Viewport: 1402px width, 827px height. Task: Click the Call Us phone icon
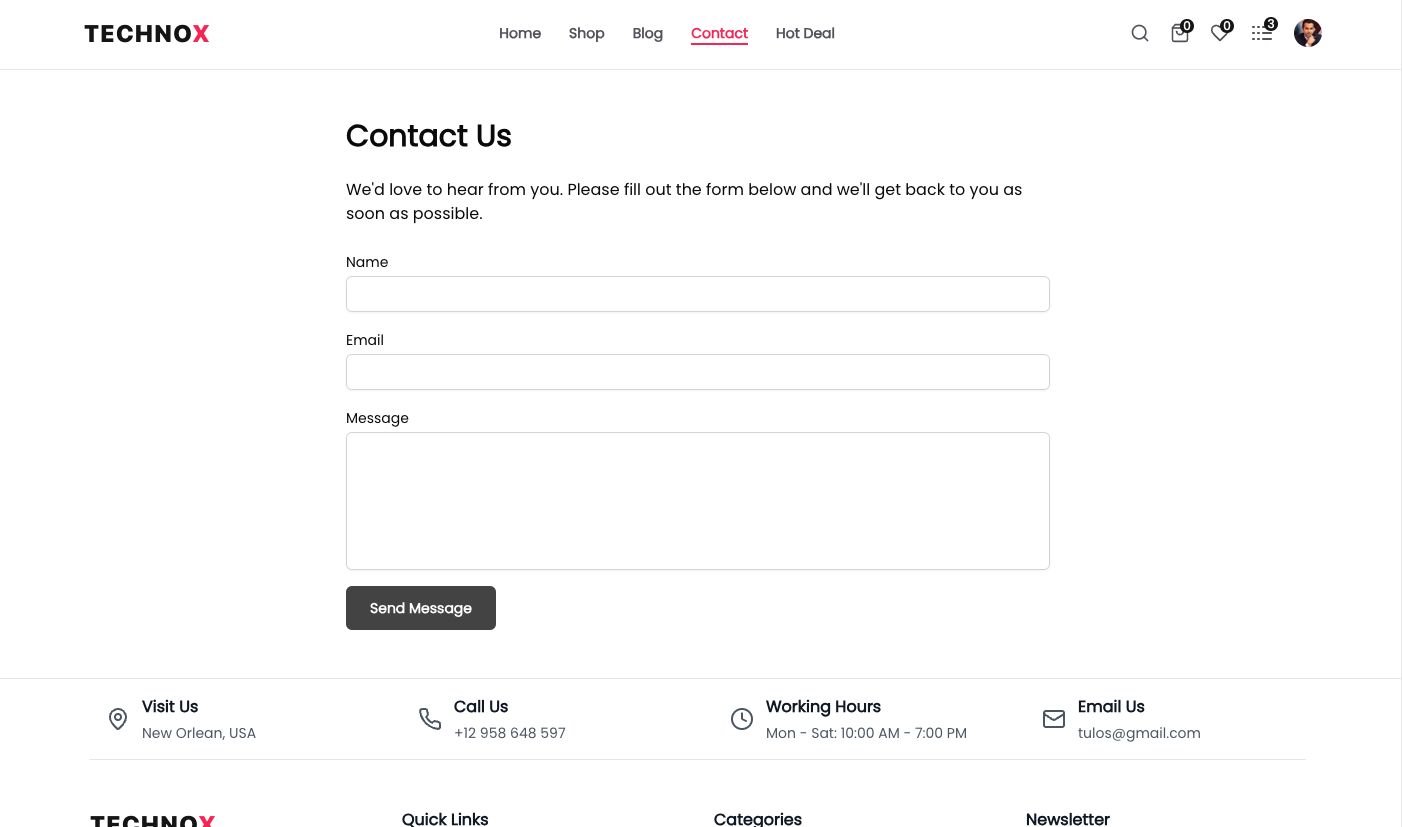point(430,719)
